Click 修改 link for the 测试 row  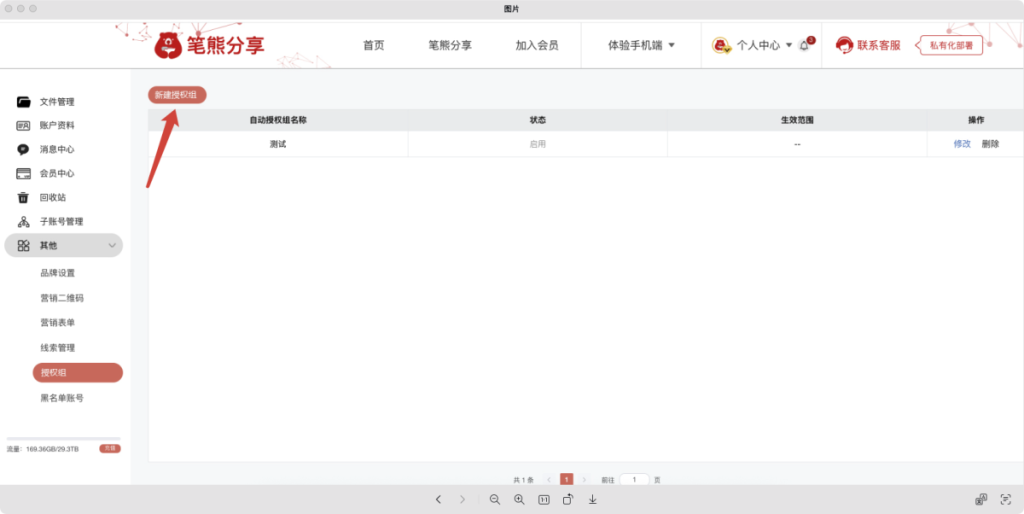point(962,144)
